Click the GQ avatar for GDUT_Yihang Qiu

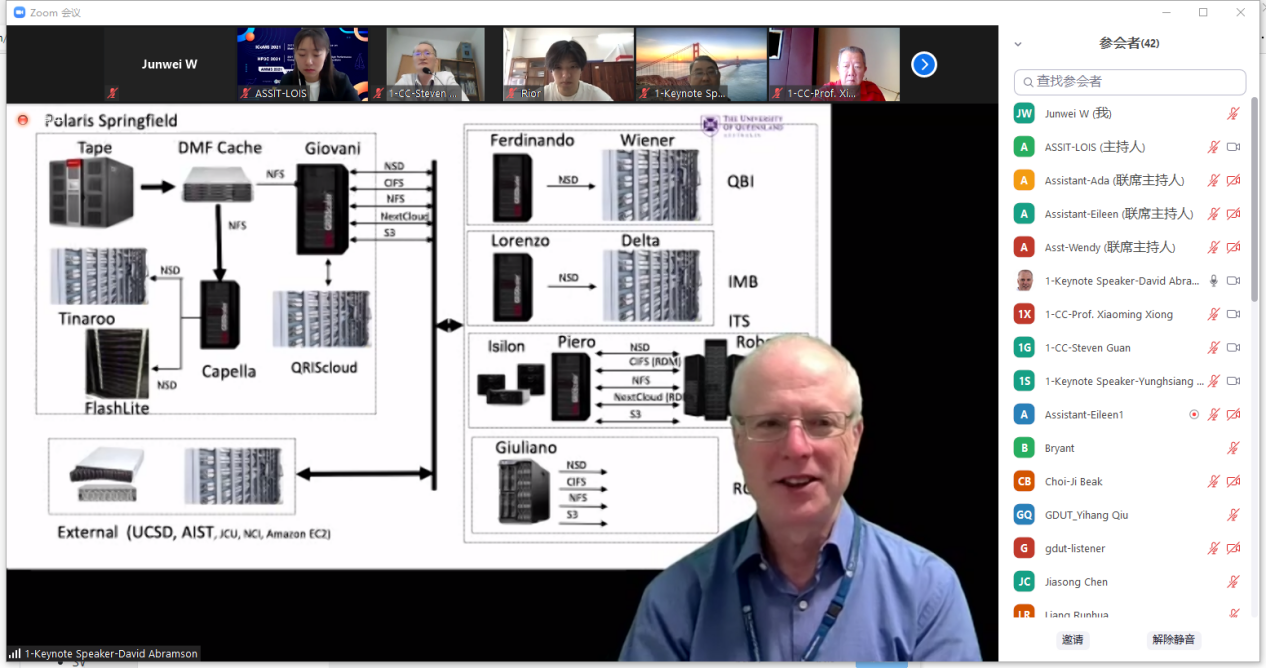1024,515
